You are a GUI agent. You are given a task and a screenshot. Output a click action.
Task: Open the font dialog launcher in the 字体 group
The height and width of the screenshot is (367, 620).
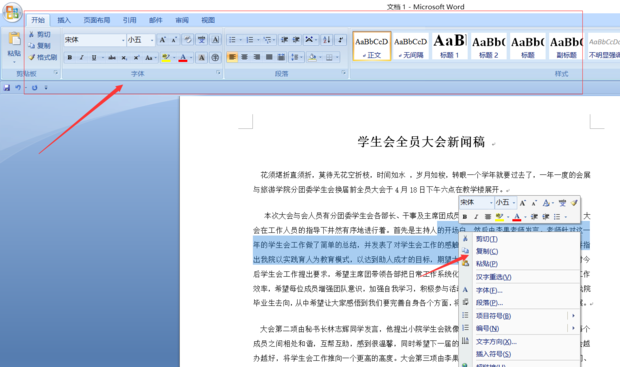pyautogui.click(x=218, y=73)
